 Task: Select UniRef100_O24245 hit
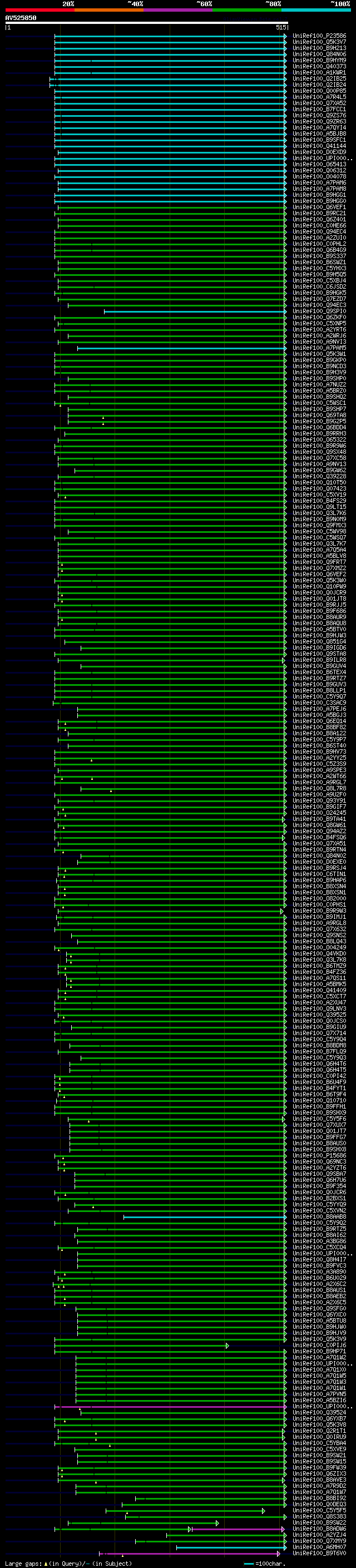click(319, 813)
